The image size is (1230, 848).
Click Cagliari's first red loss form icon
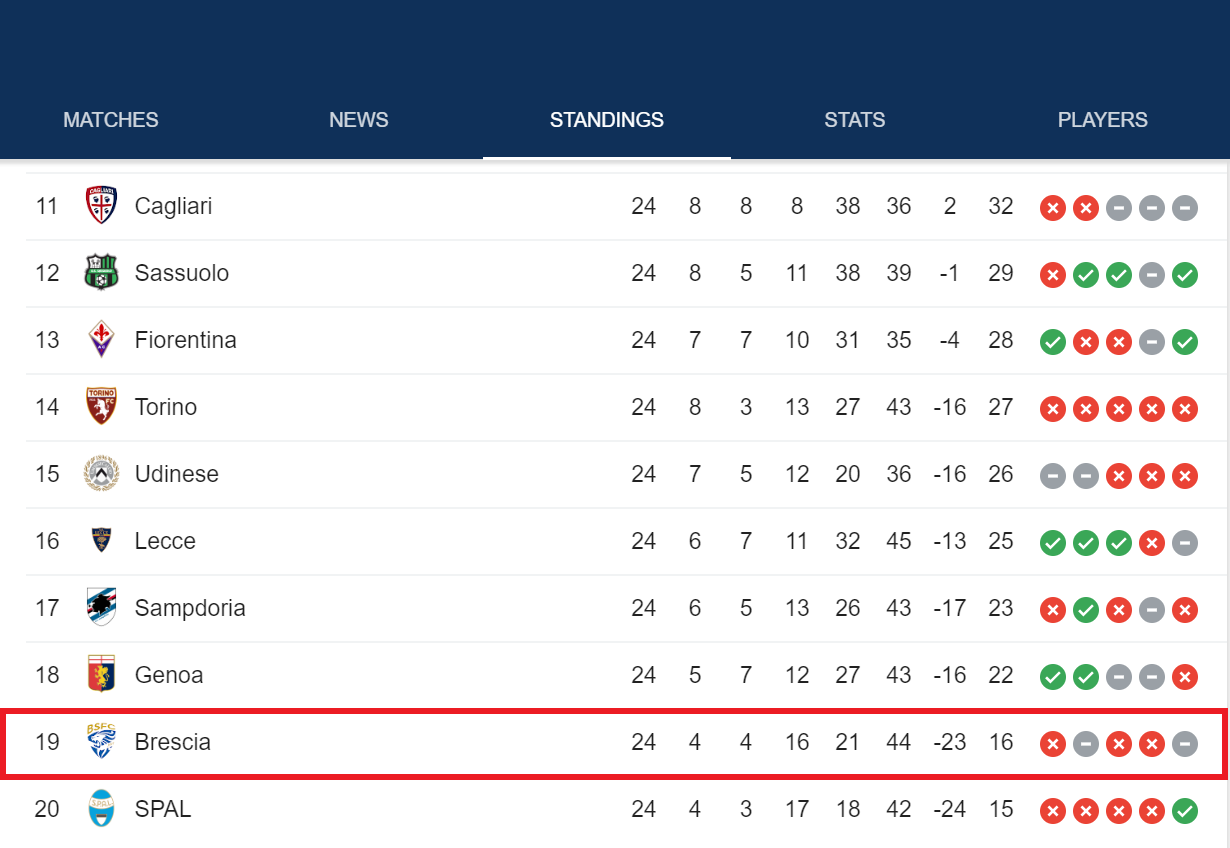1052,208
